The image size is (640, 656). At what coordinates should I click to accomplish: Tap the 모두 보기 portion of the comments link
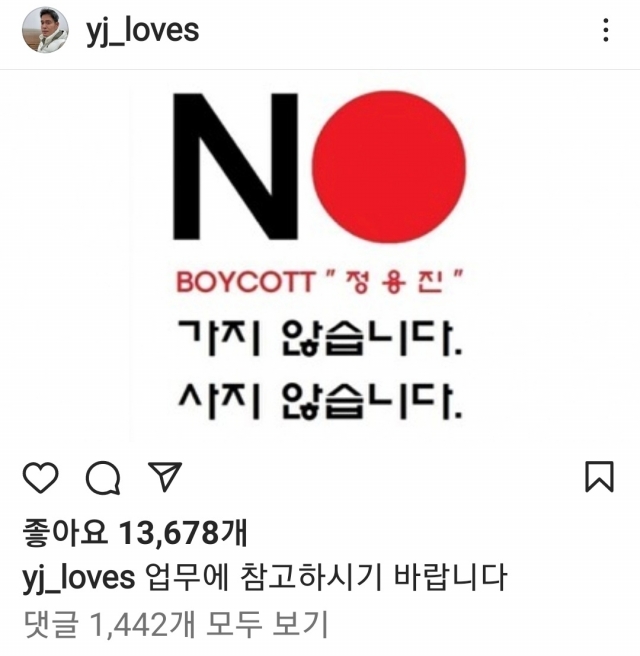click(267, 624)
